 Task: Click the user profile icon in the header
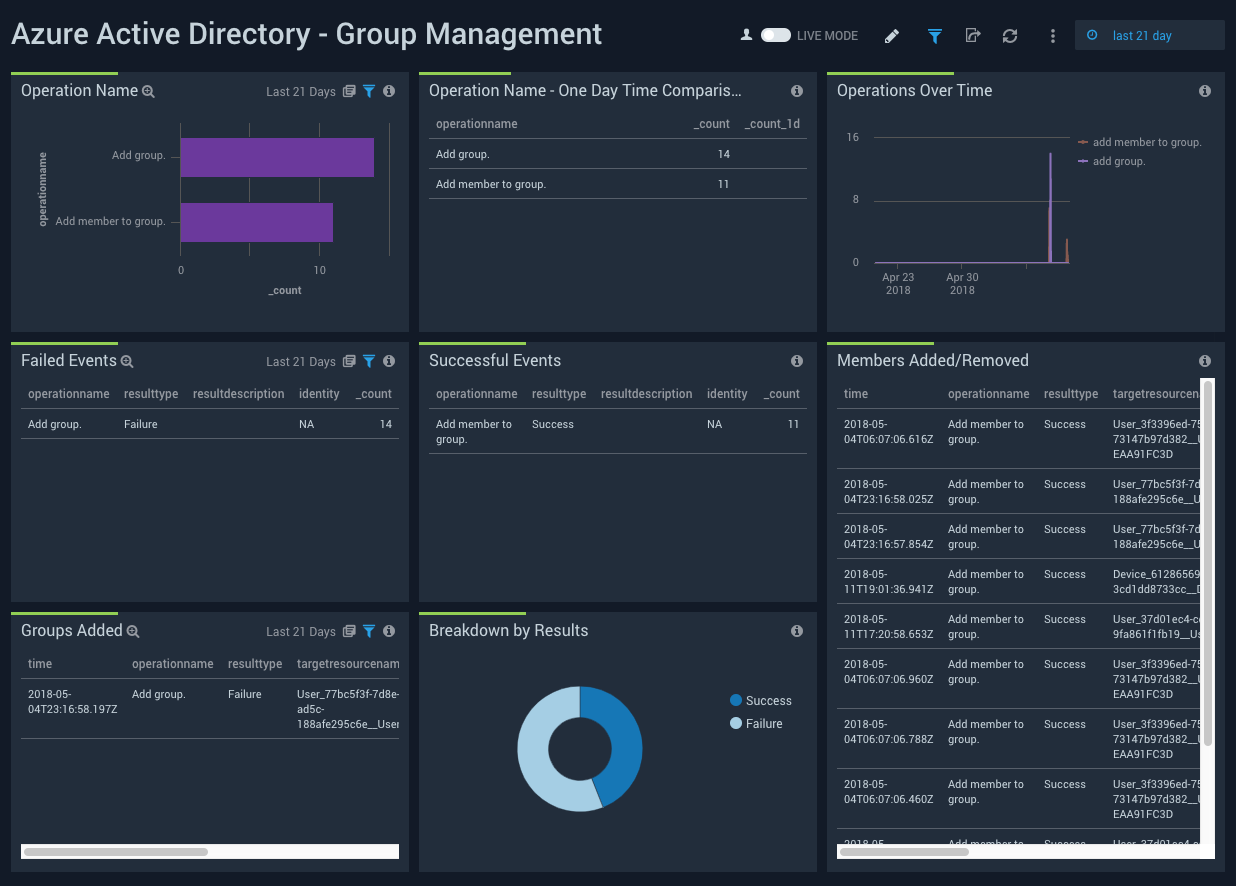tap(746, 35)
